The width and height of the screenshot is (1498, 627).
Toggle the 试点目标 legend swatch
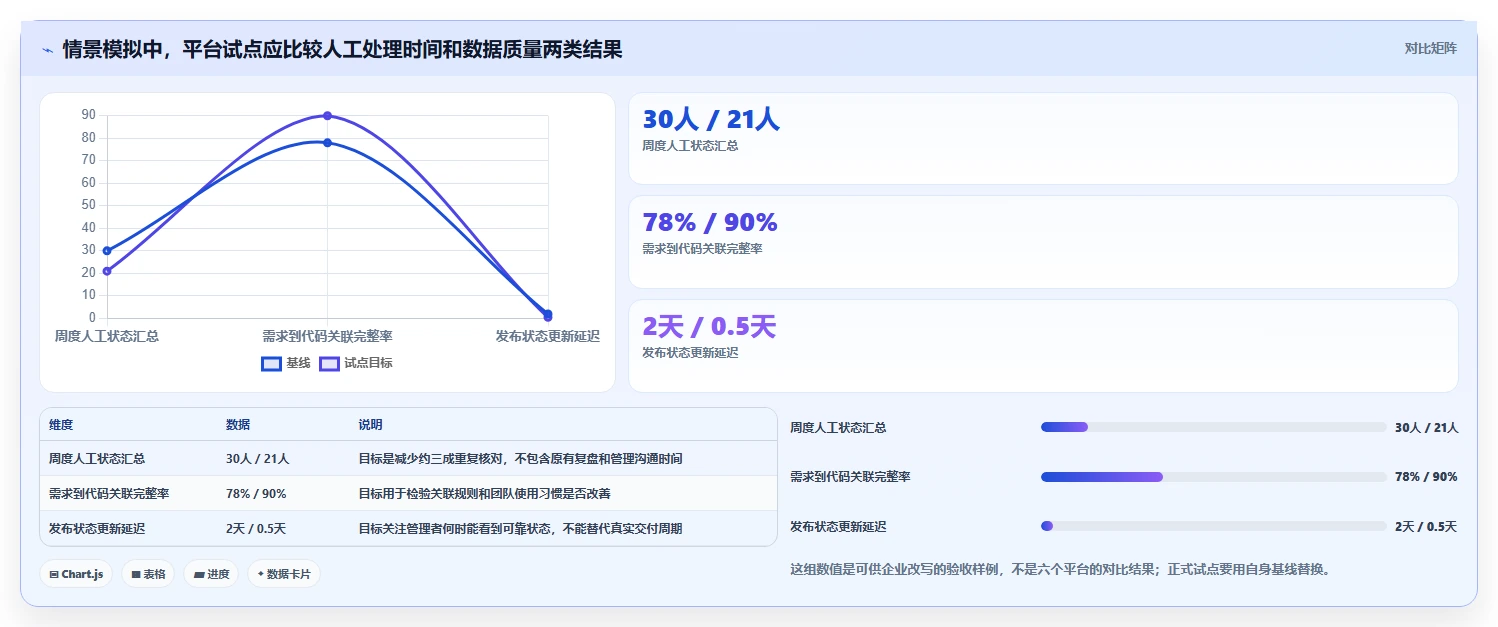[329, 363]
